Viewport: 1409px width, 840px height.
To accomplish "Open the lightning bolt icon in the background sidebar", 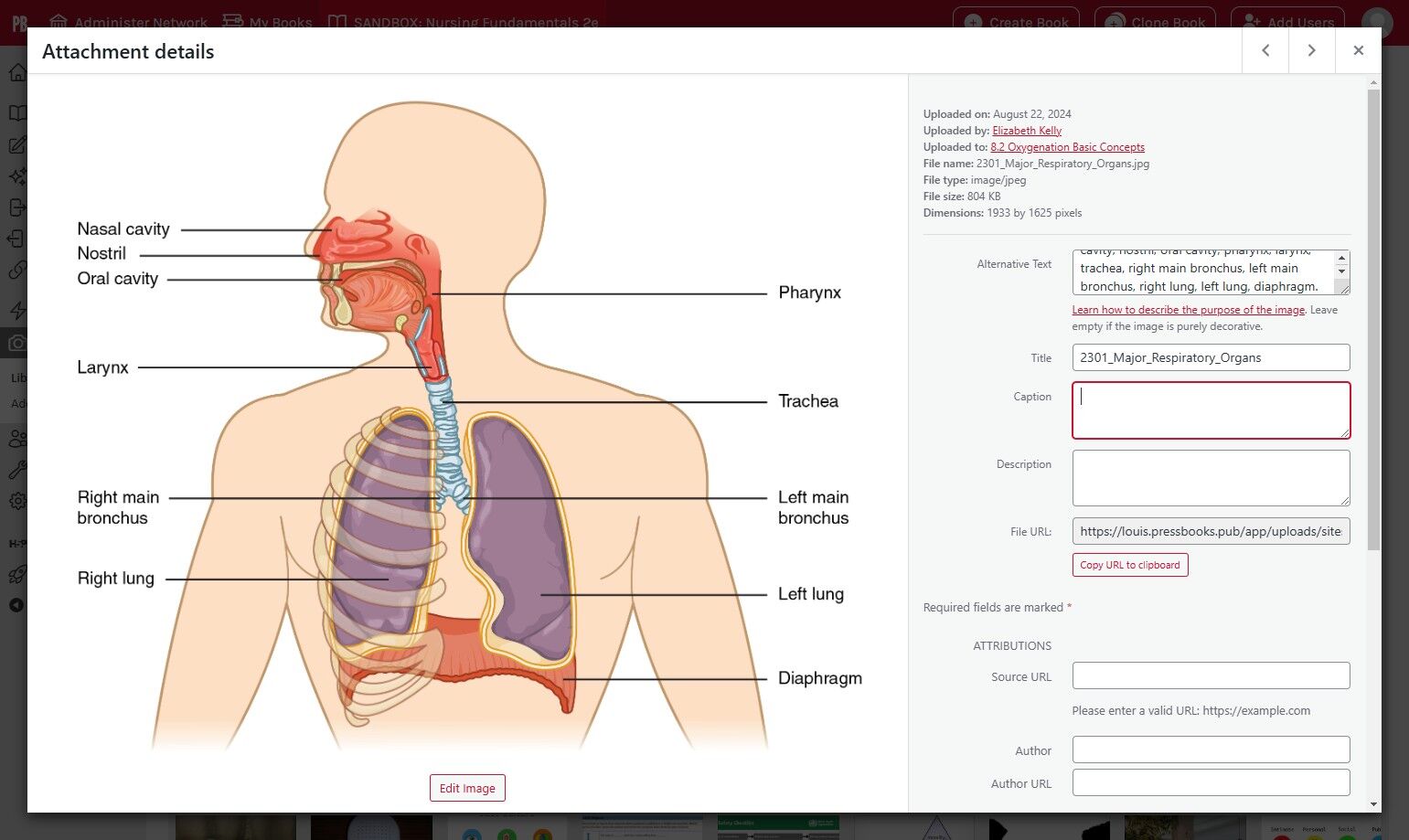I will pos(16,311).
